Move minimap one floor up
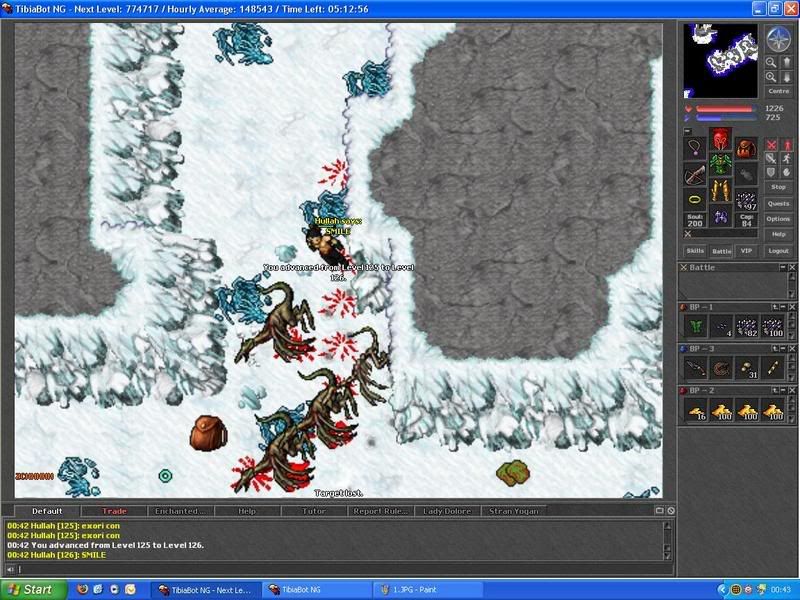Viewport: 800px width, 600px height. (786, 62)
